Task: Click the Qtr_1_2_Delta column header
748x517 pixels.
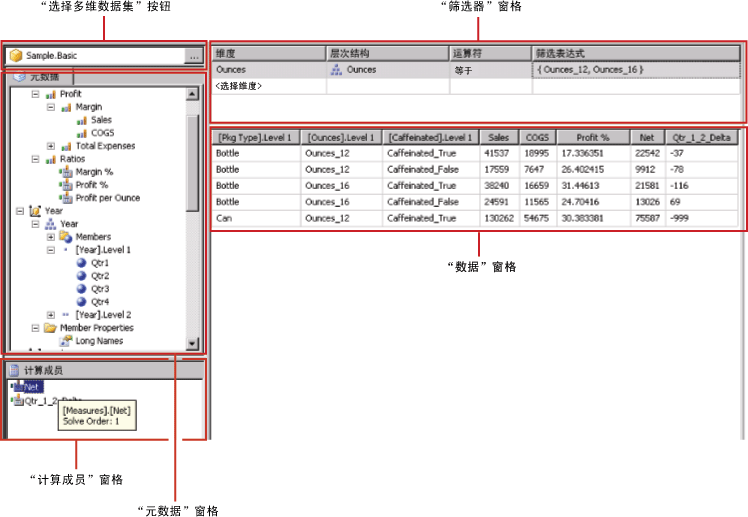Action: coord(701,137)
